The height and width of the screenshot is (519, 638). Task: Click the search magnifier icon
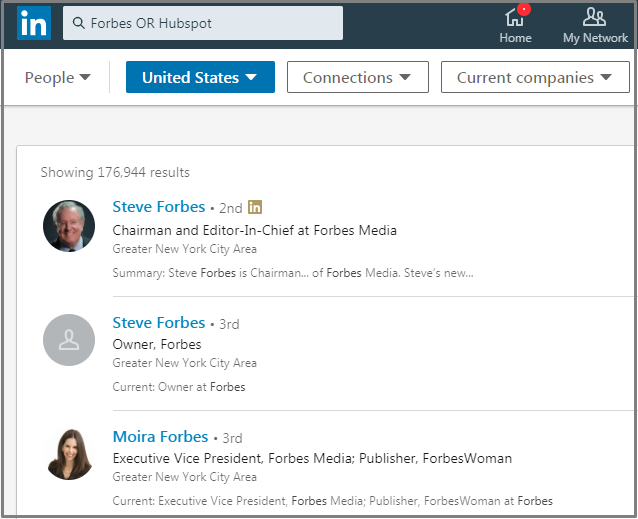(x=79, y=23)
